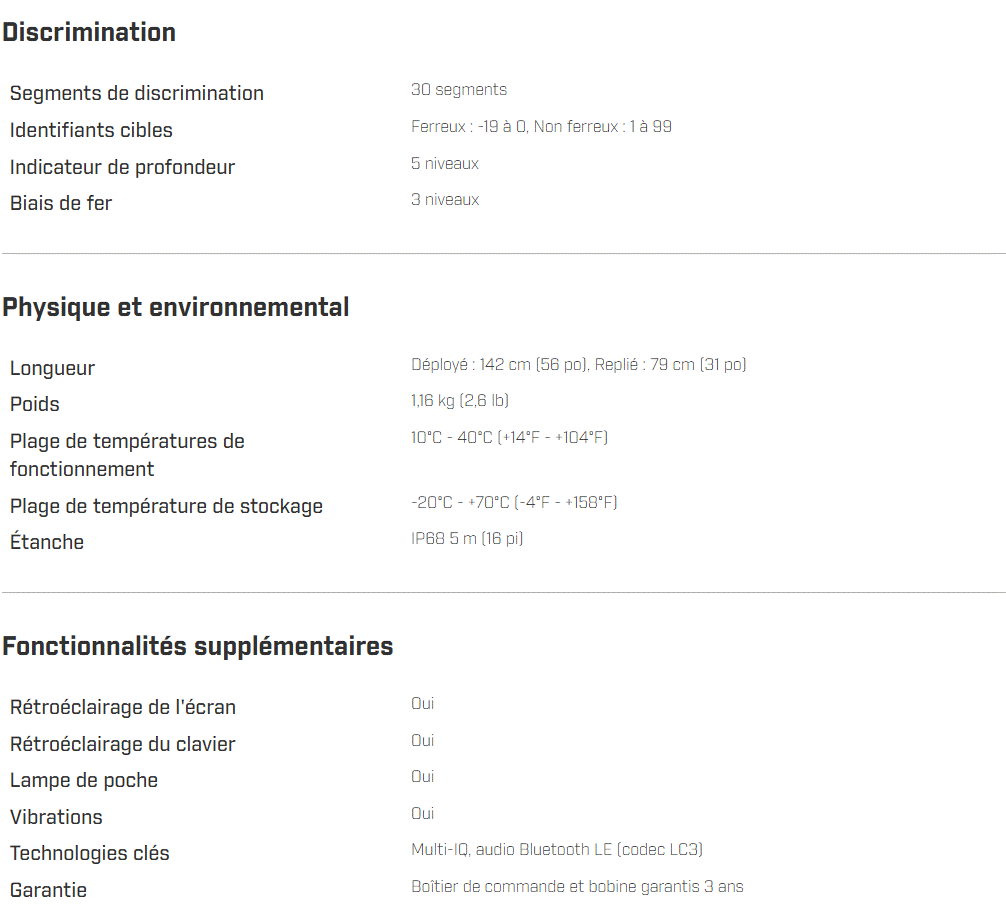Select the 'Plage de températures de fonctionnement' label

pos(127,455)
